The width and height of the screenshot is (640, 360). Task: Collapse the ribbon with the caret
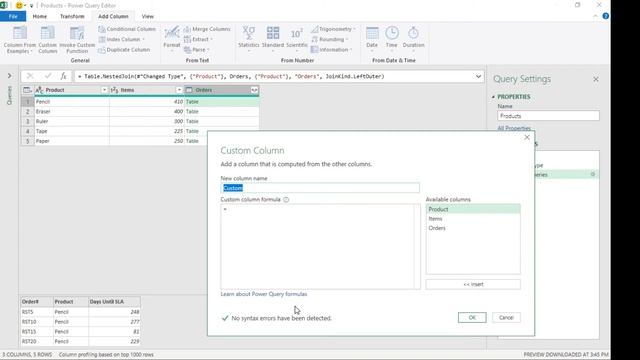[x=595, y=16]
